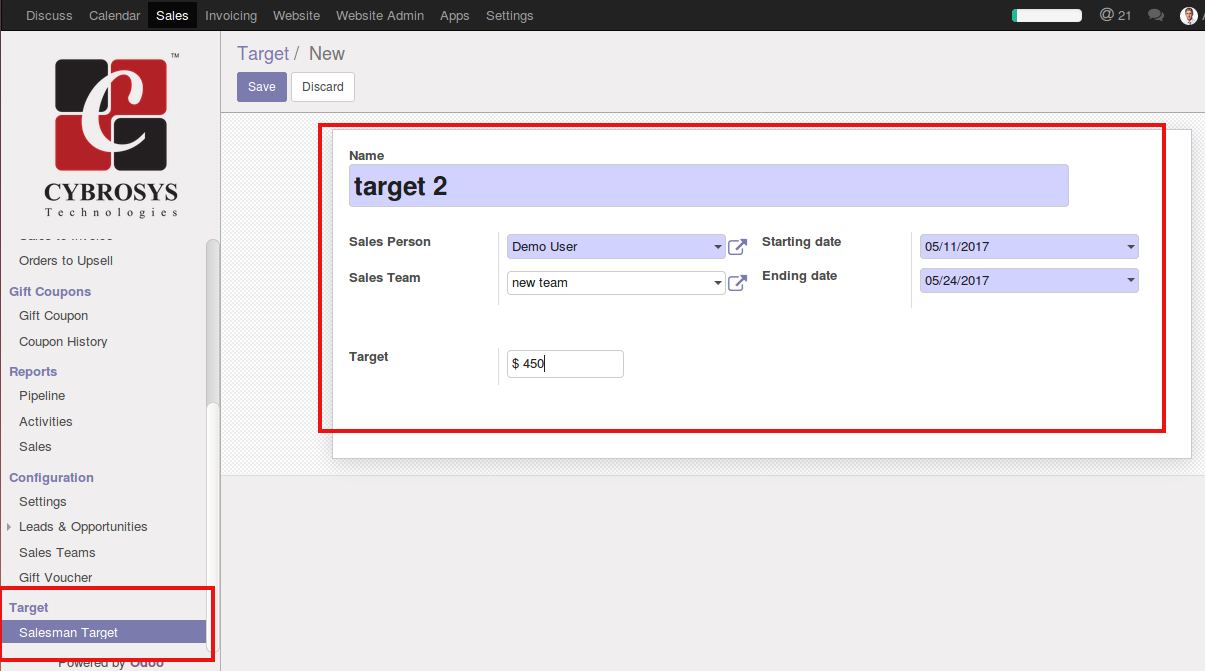Open Sales Teams configuration
This screenshot has width=1205, height=671.
[x=57, y=553]
